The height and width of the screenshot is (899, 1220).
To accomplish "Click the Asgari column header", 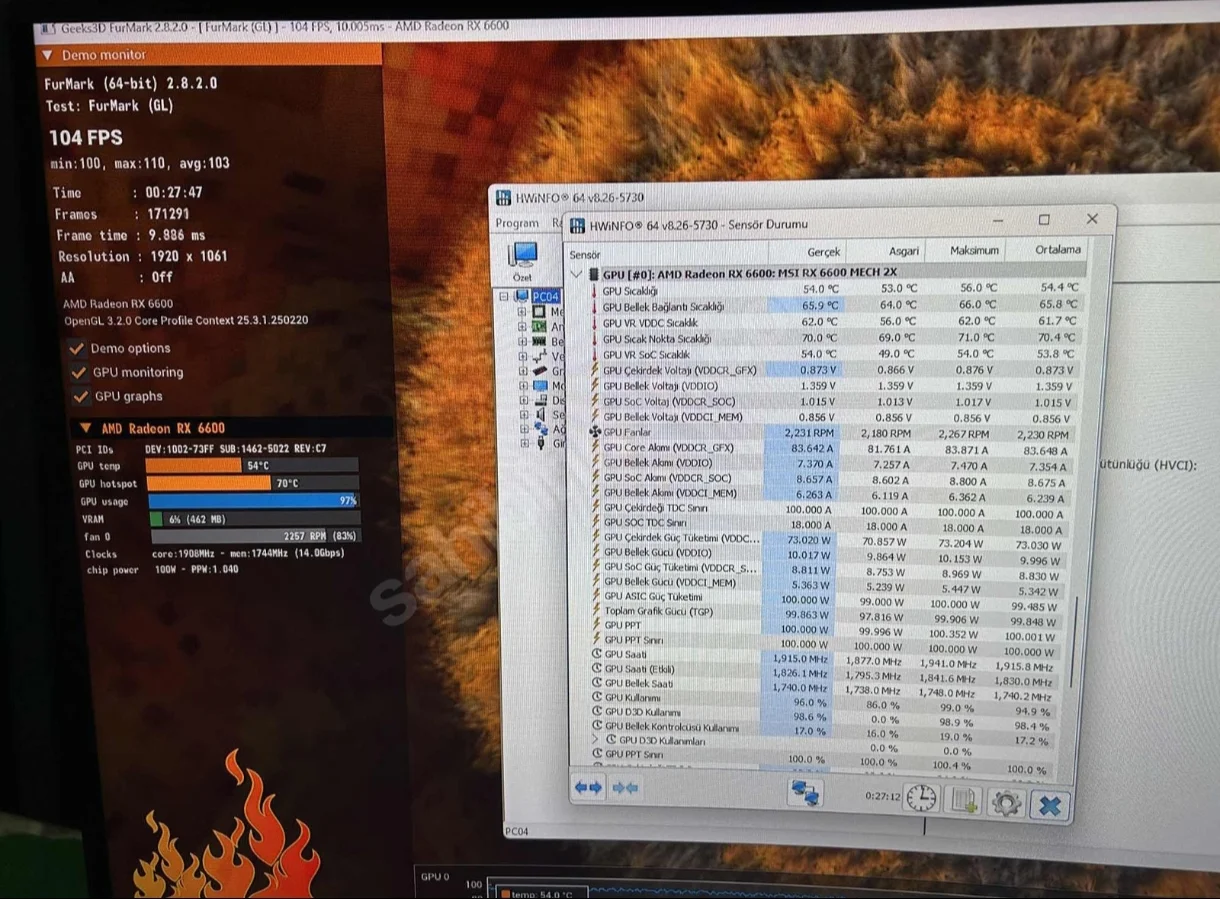I will (904, 251).
